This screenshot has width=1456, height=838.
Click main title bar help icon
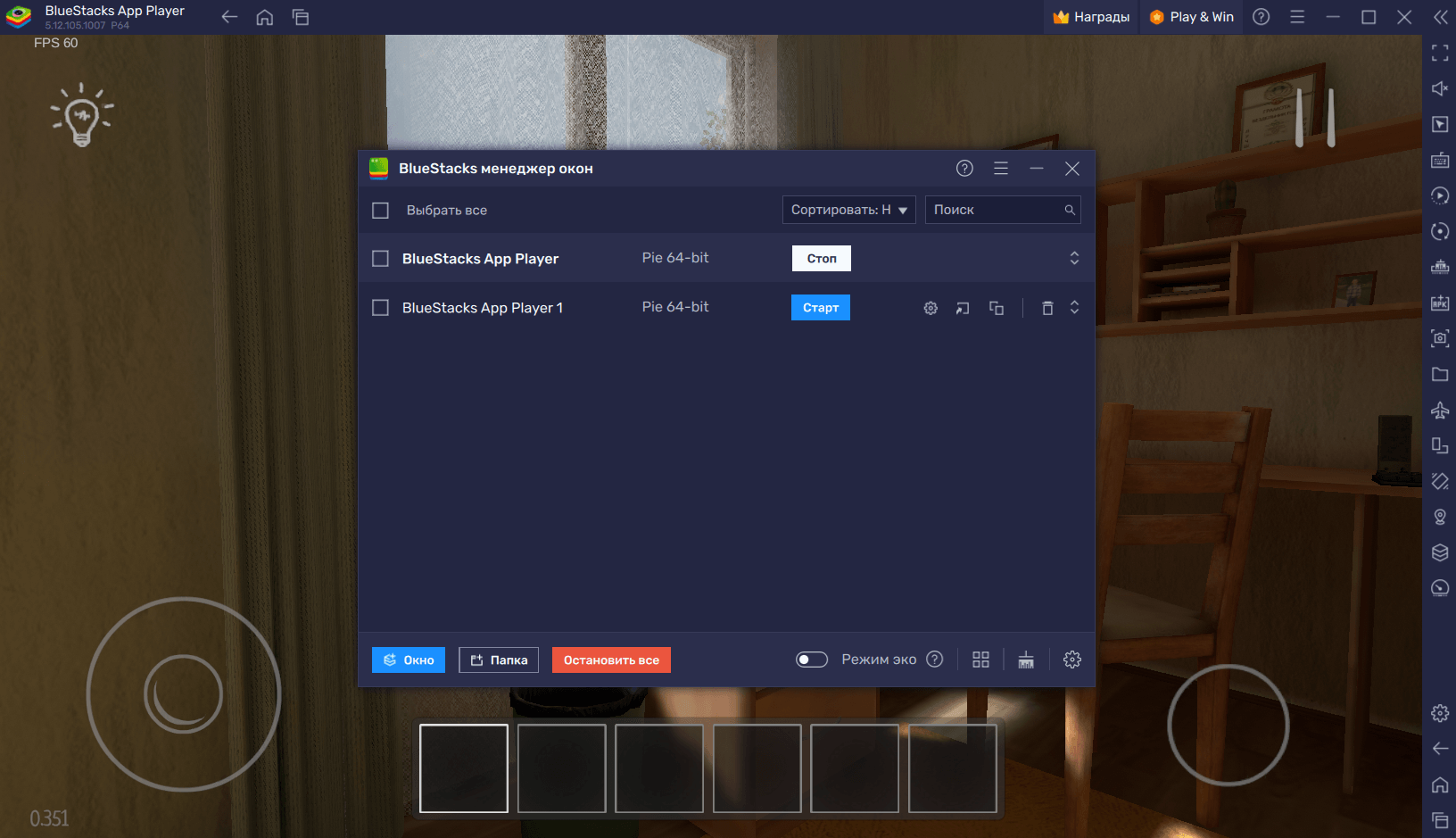pyautogui.click(x=1261, y=17)
